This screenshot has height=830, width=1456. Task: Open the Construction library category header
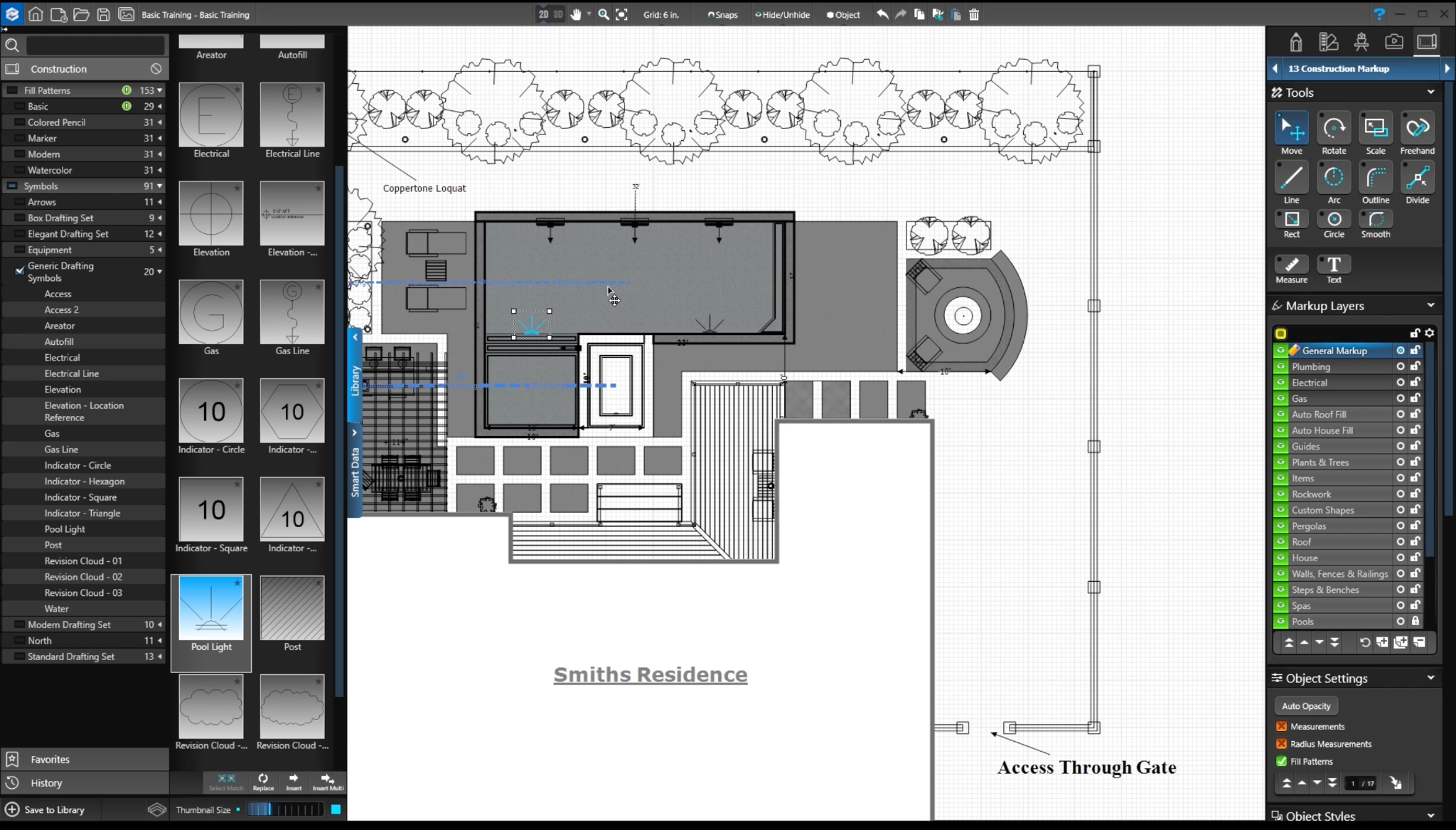coord(84,69)
